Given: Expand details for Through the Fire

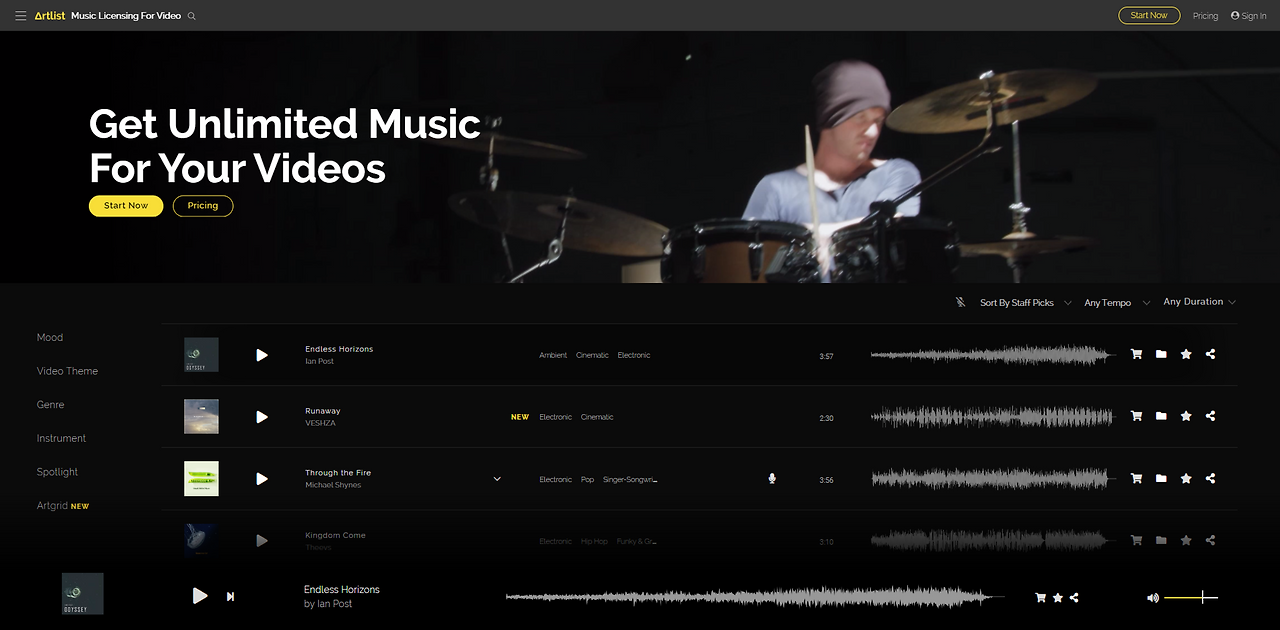Looking at the screenshot, I should click(496, 479).
